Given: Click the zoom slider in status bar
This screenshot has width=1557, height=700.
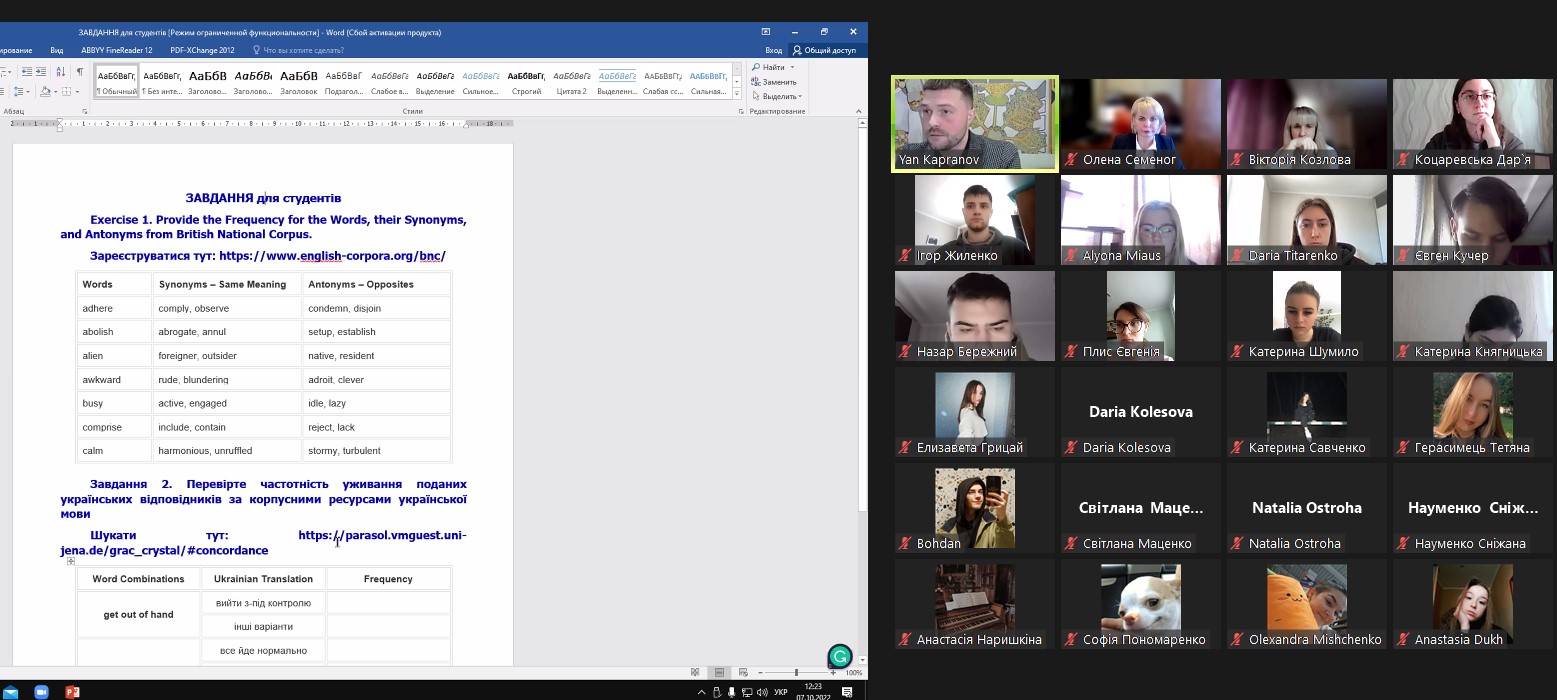Looking at the screenshot, I should pos(796,673).
